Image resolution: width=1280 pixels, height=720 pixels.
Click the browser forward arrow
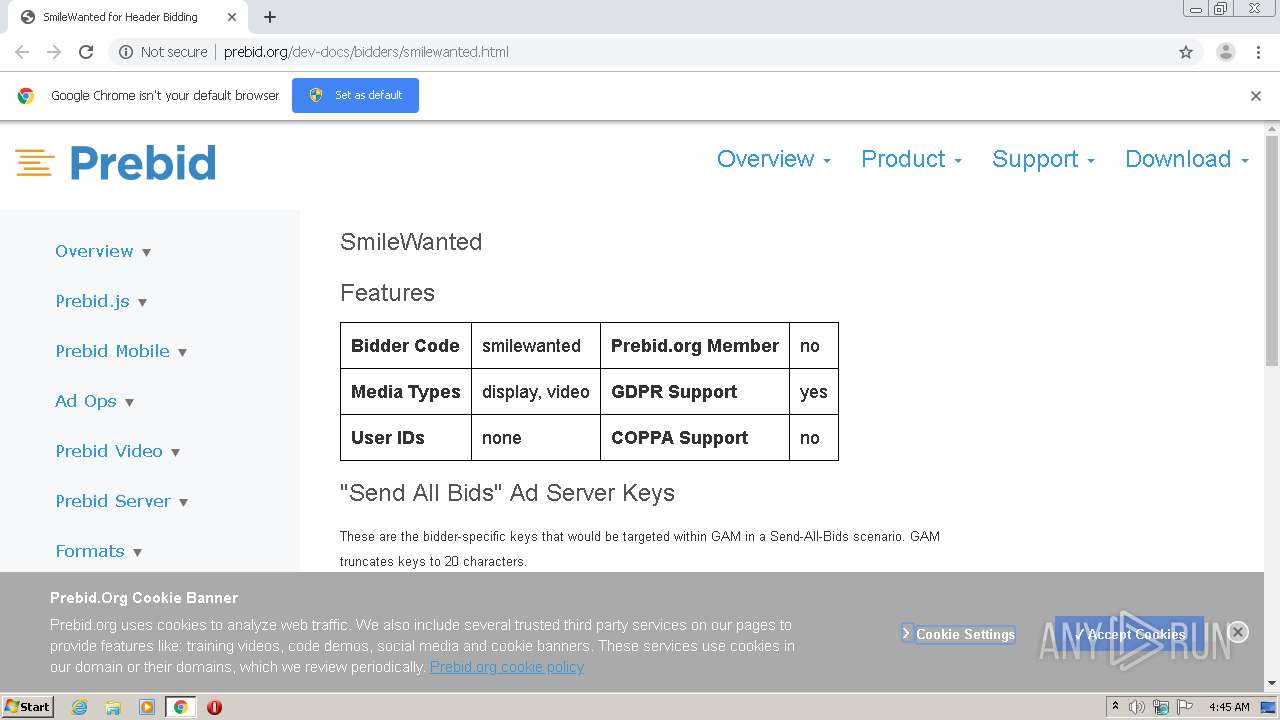pyautogui.click(x=54, y=52)
